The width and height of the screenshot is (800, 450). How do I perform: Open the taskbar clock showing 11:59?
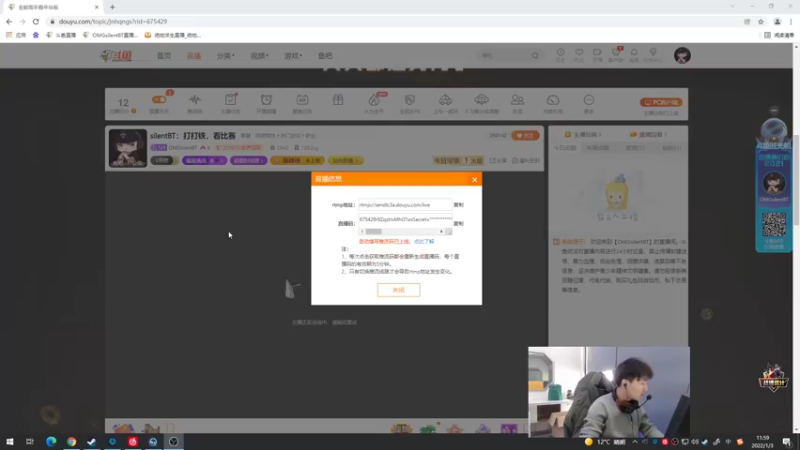coord(763,442)
